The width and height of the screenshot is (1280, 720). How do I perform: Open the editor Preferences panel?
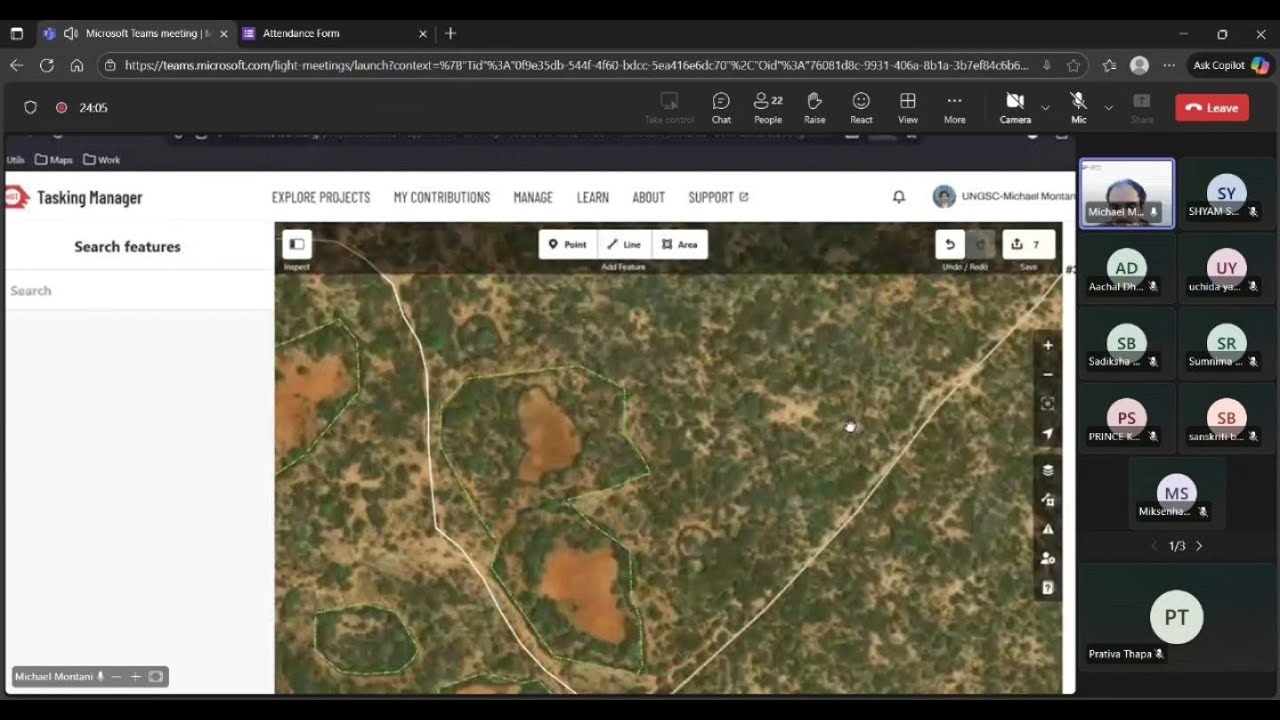(1048, 558)
